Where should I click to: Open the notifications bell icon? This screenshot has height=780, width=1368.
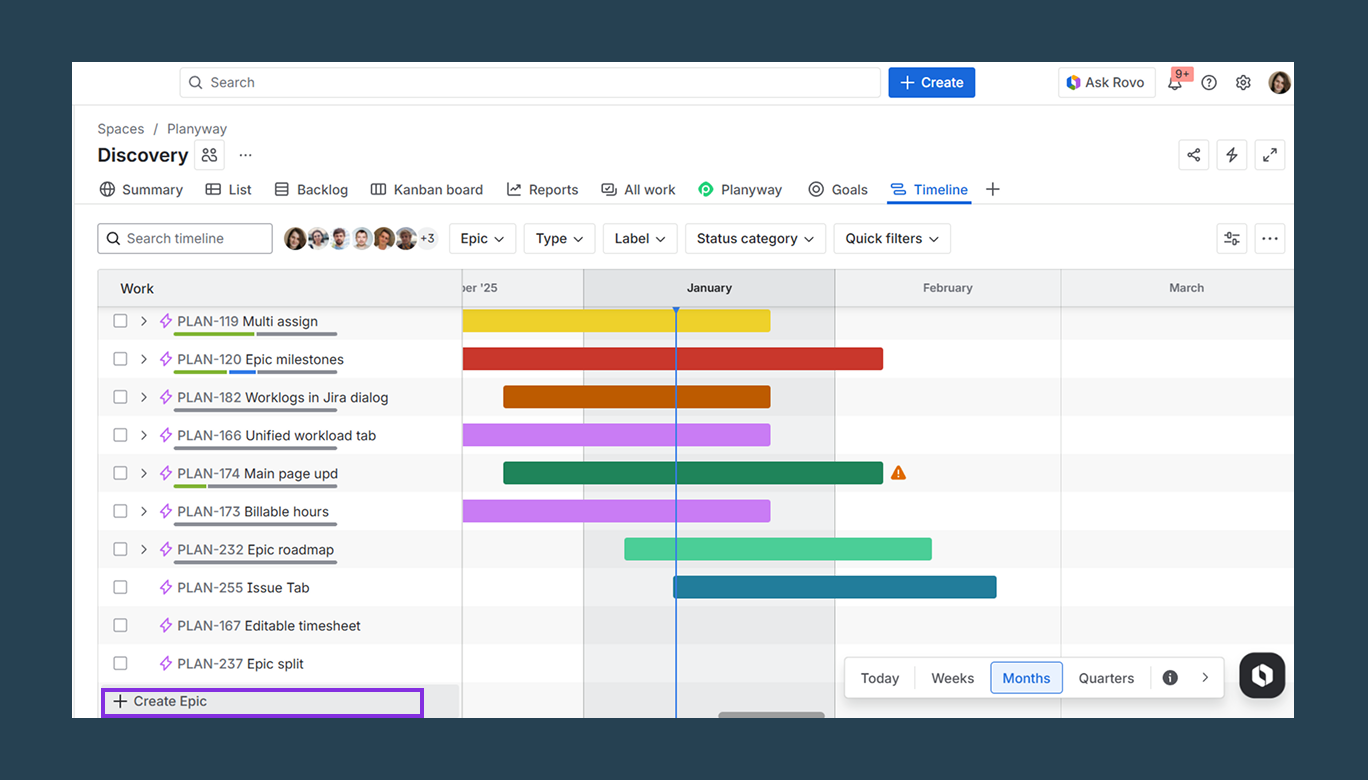pyautogui.click(x=1175, y=83)
